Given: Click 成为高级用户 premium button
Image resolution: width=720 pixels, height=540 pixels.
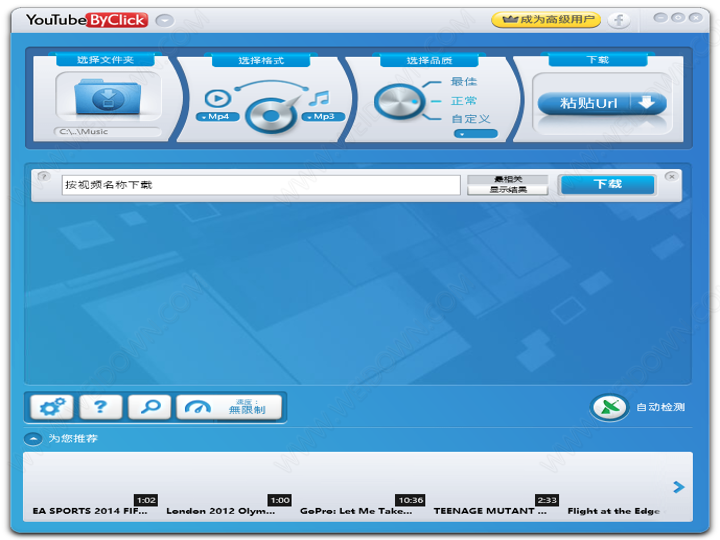Looking at the screenshot, I should pyautogui.click(x=546, y=20).
